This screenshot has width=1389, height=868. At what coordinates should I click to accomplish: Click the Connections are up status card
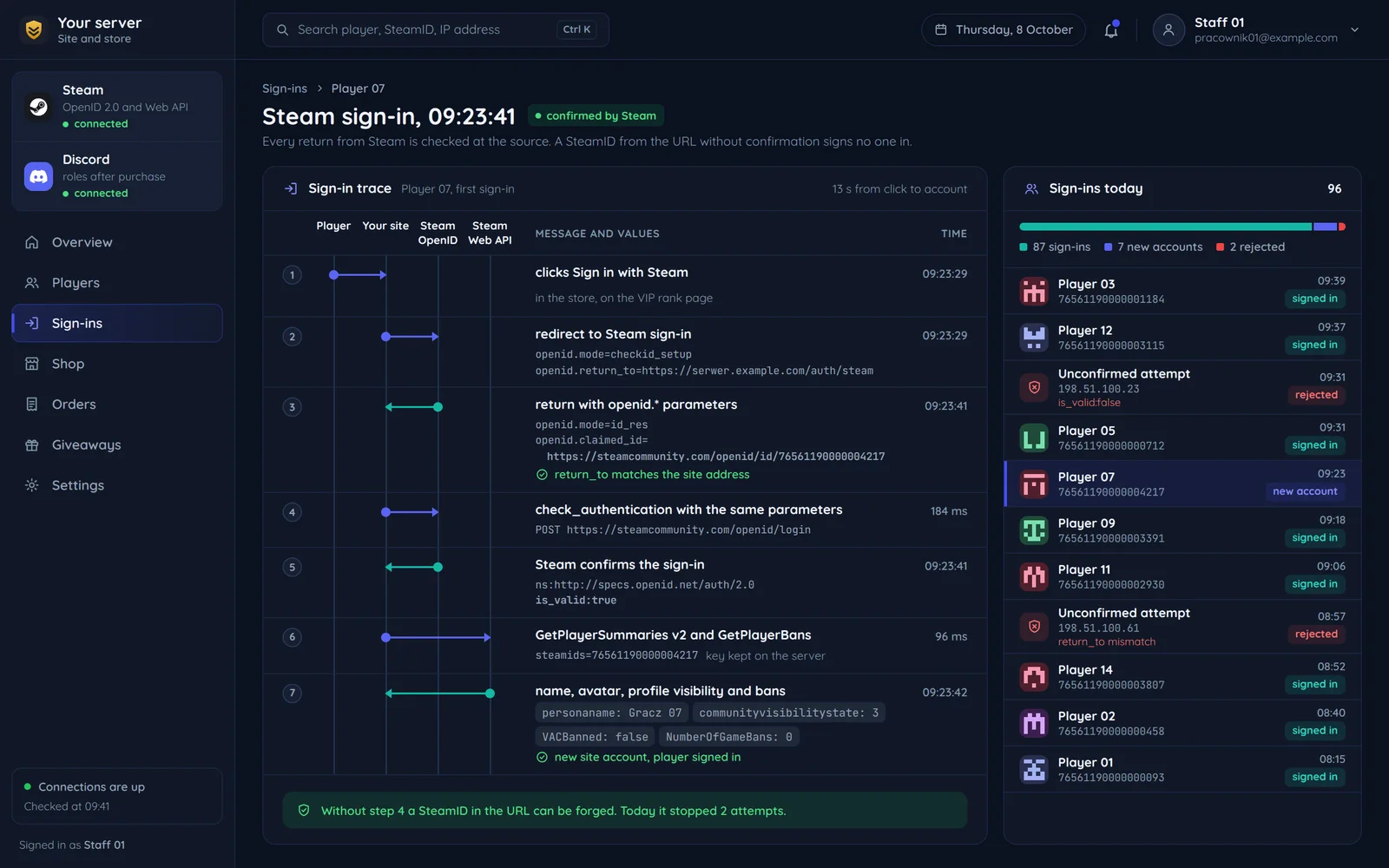[117, 796]
